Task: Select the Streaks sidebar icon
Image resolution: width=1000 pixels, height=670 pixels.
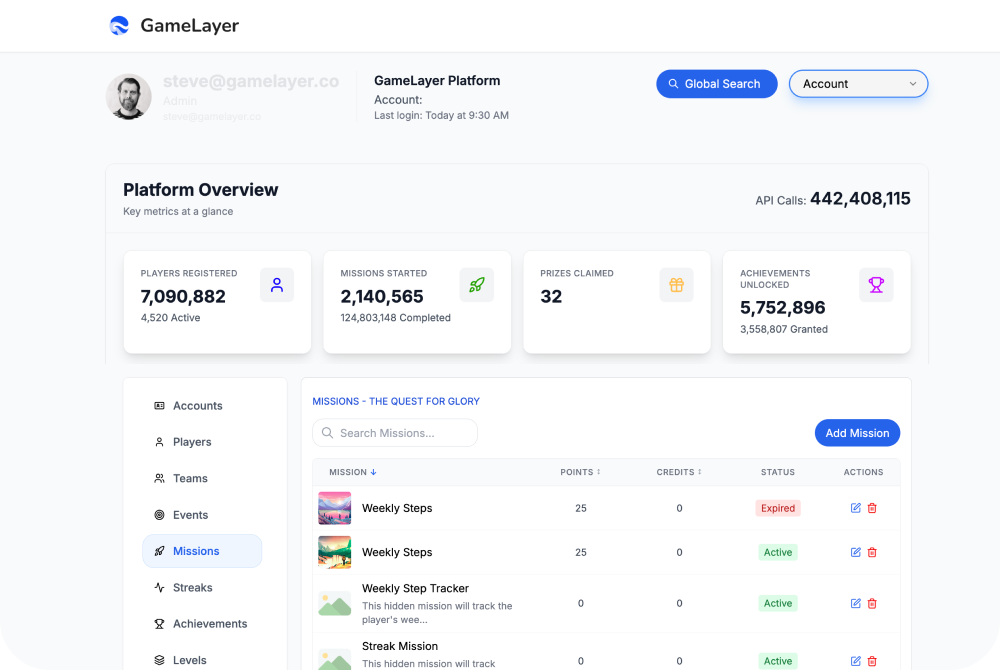Action: click(x=160, y=587)
